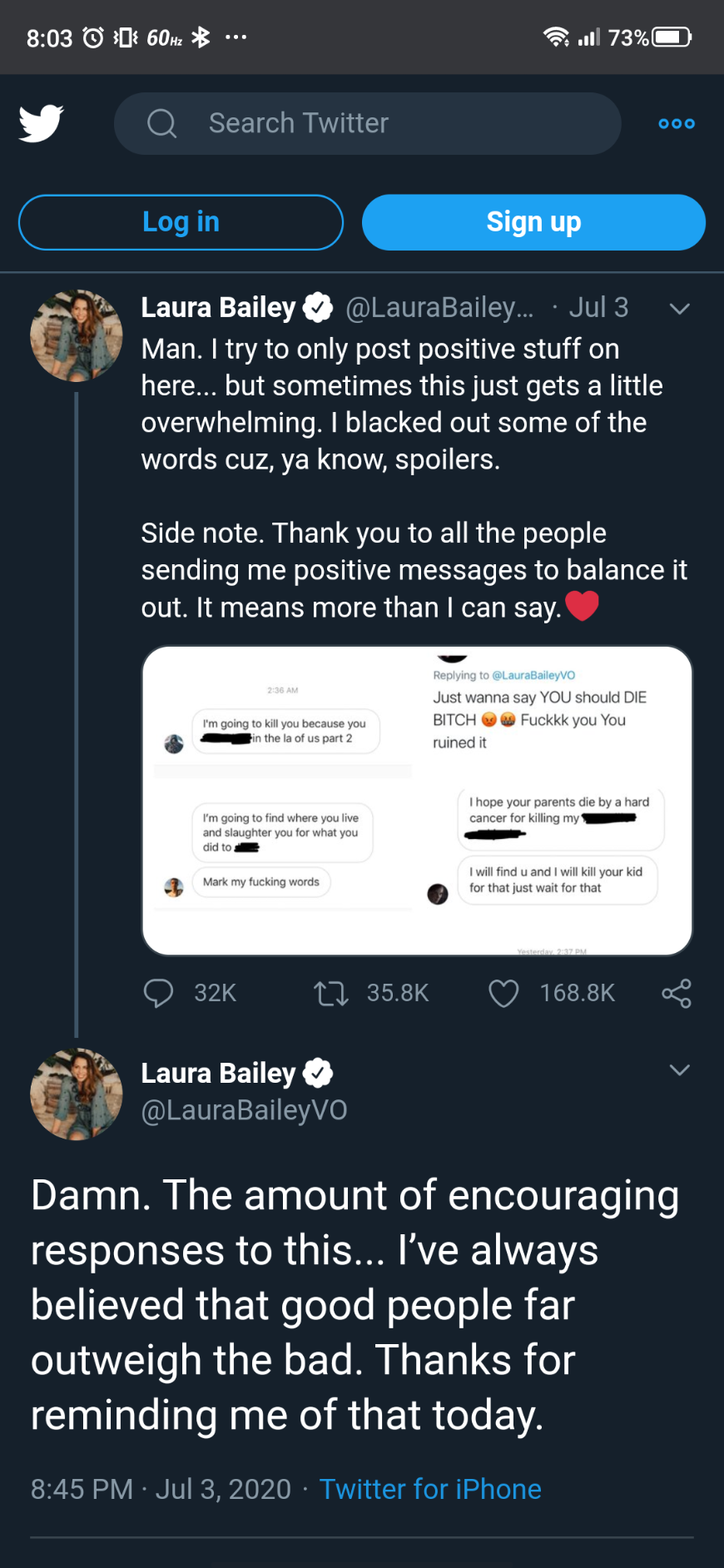724x1568 pixels.
Task: Click verified badge on first tweet
Action: 317,307
